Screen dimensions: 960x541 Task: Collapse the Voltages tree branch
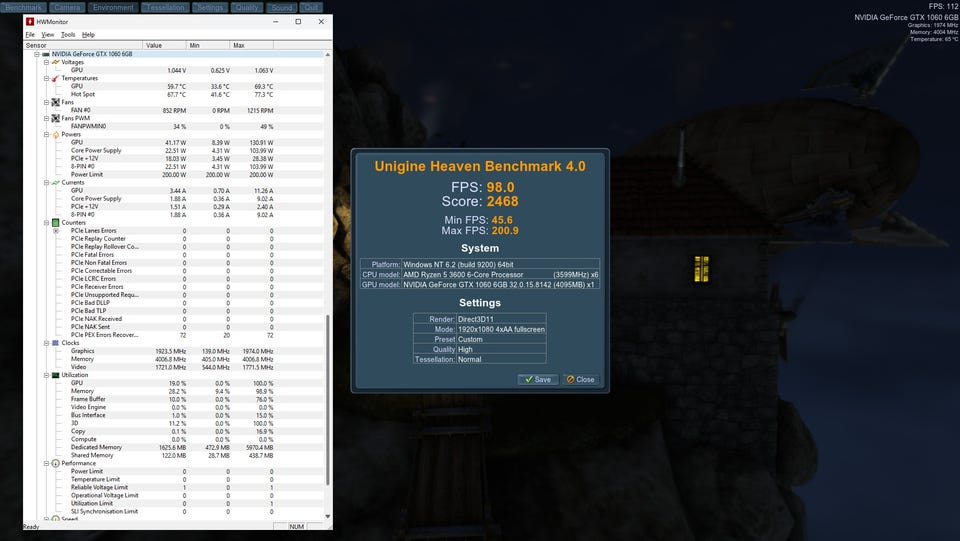(47, 62)
